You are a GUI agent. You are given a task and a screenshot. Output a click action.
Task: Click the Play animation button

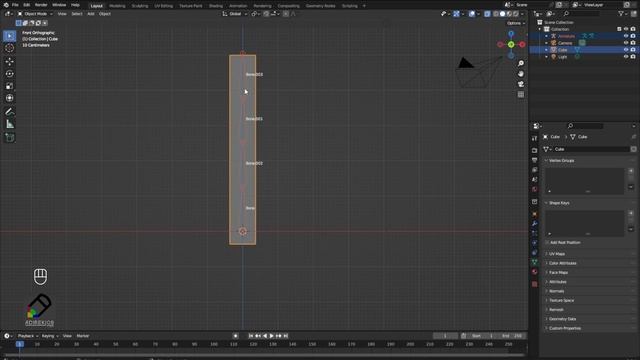(271, 336)
